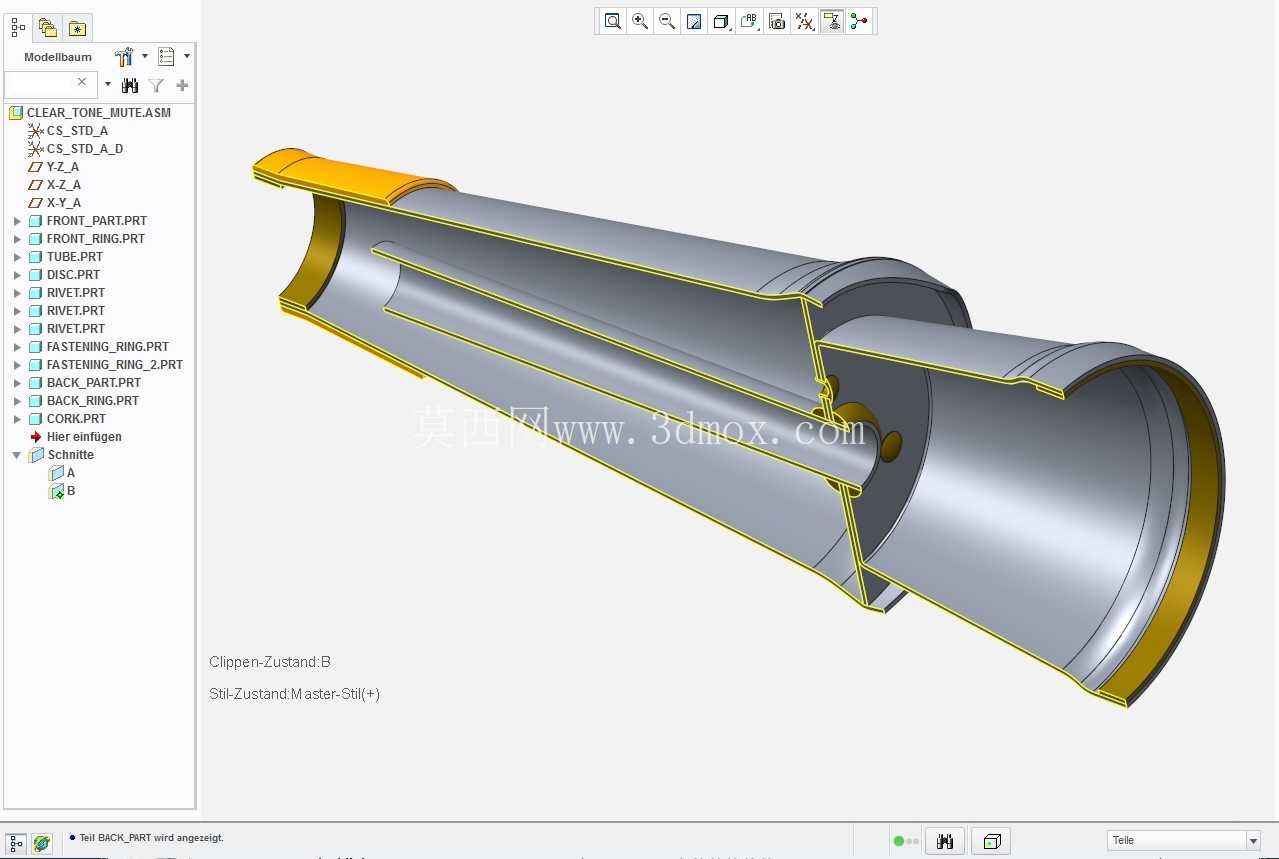Expand the CORK.PRT node

pyautogui.click(x=17, y=419)
